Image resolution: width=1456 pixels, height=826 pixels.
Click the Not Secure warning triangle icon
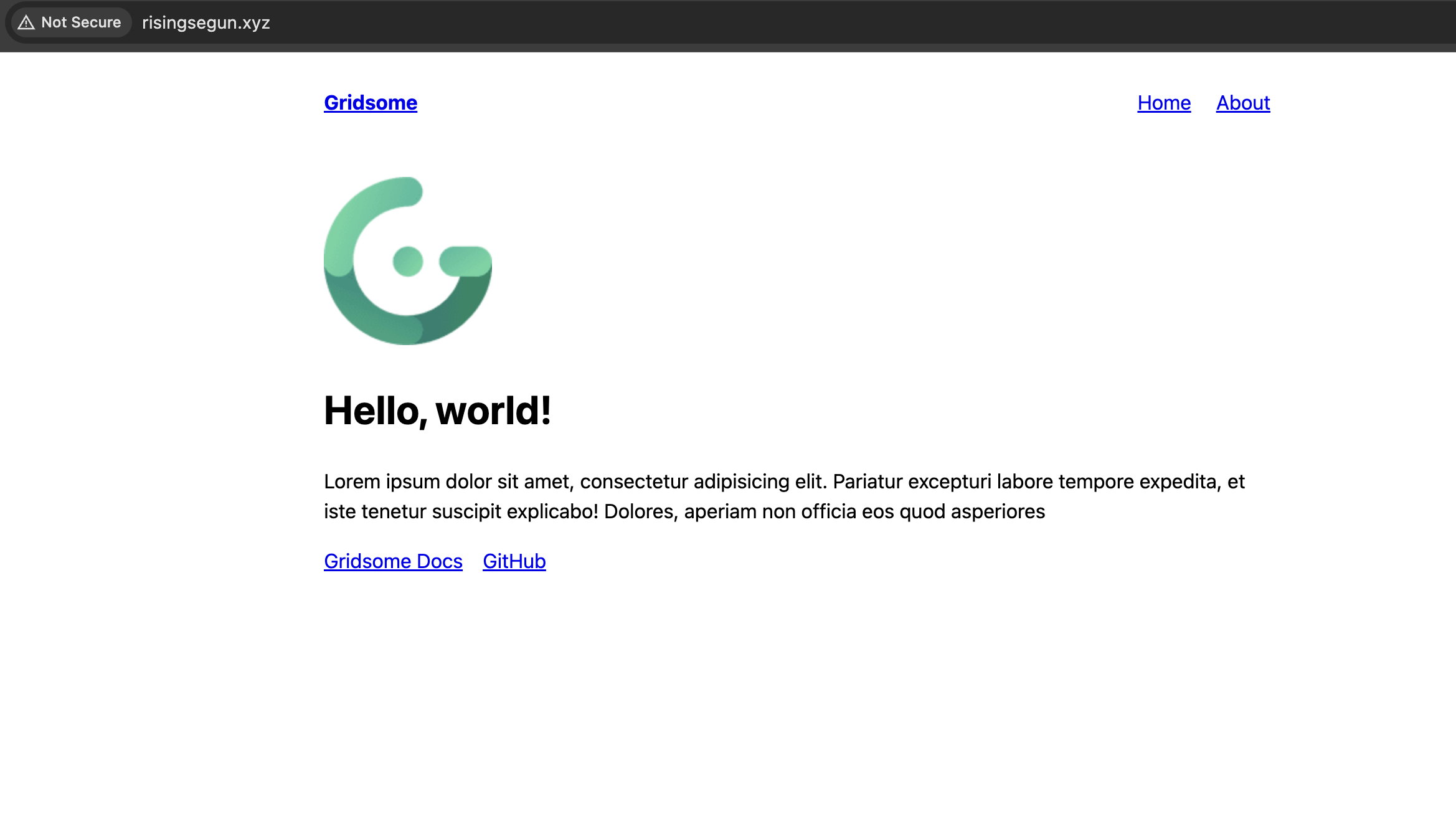(26, 22)
